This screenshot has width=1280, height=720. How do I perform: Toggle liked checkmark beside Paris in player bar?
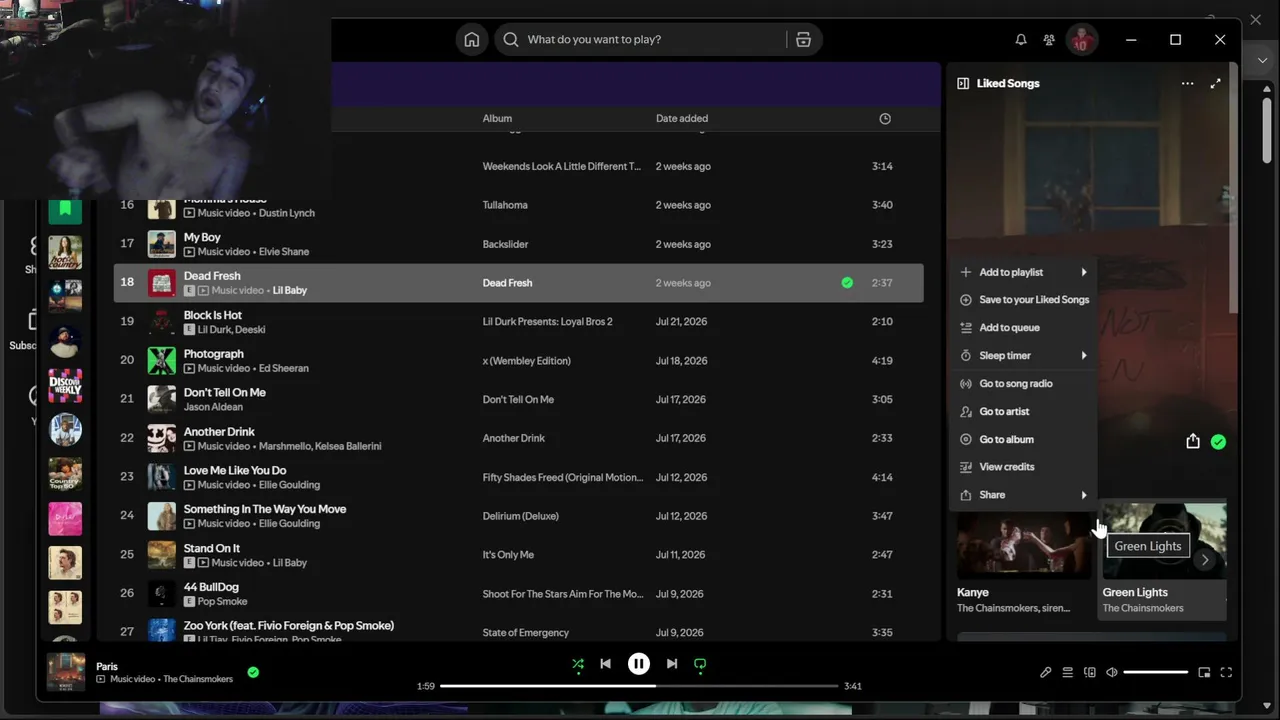tap(253, 672)
